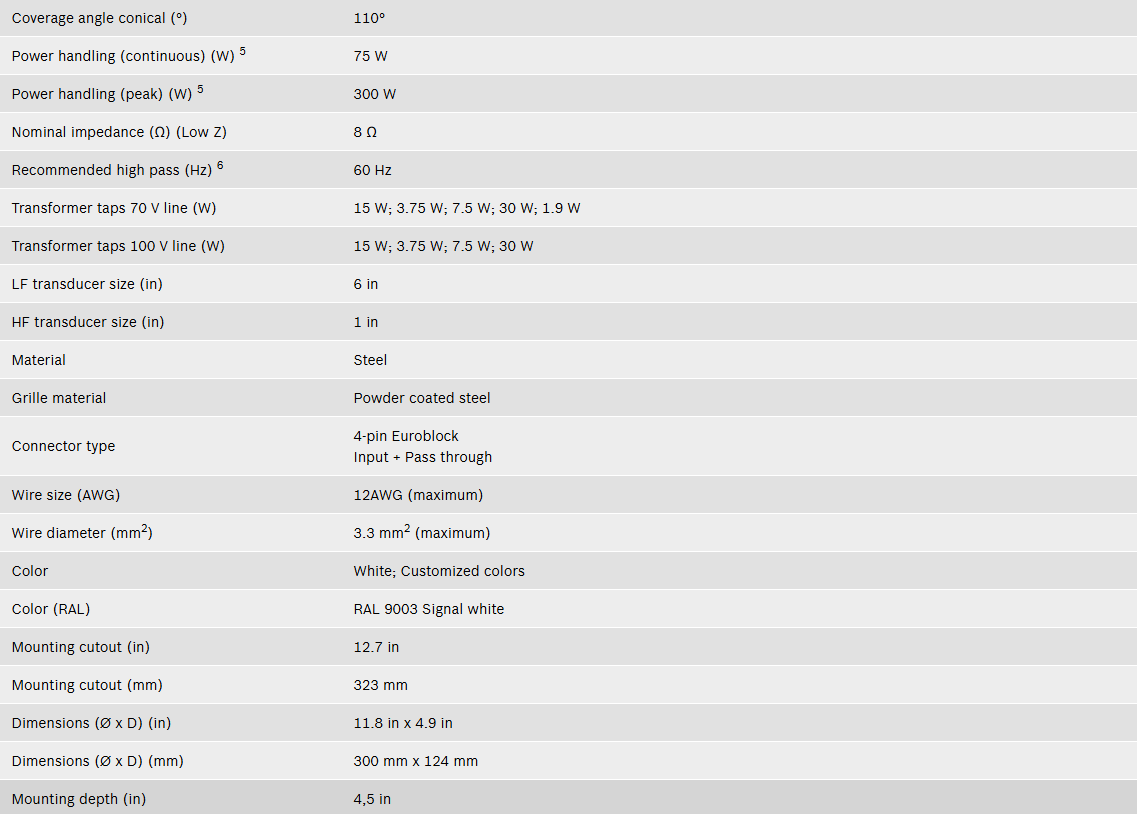Viewport: 1137px width, 814px height.
Task: Click the LF transducer size label
Action: pos(87,284)
